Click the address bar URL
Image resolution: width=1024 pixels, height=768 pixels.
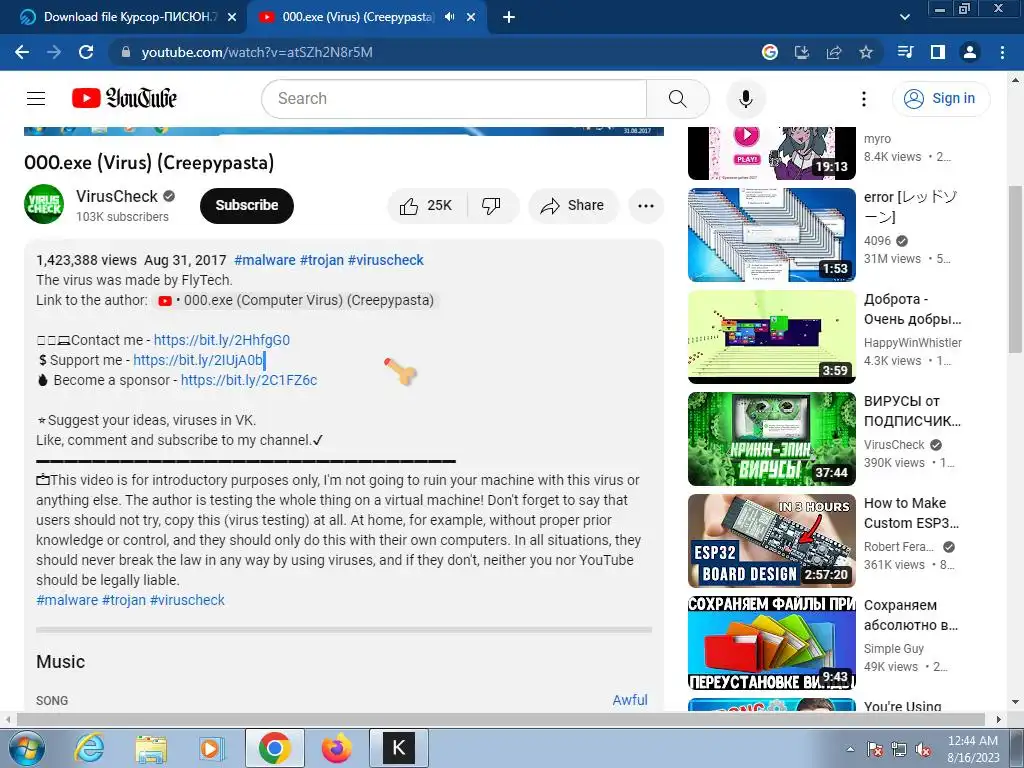[257, 52]
